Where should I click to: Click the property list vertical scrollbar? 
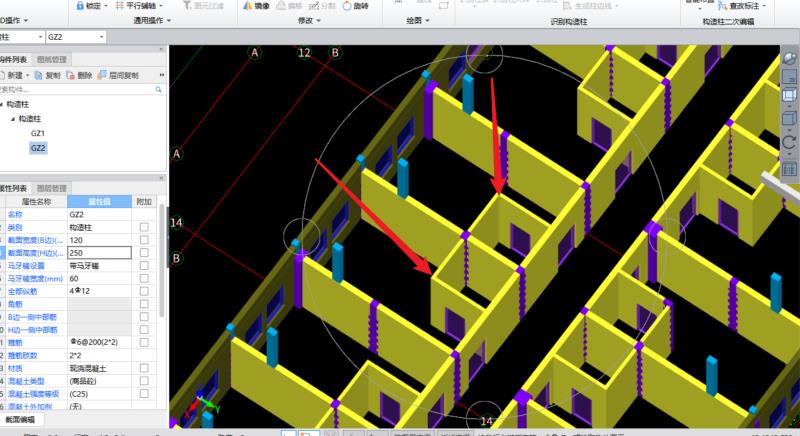pos(162,260)
